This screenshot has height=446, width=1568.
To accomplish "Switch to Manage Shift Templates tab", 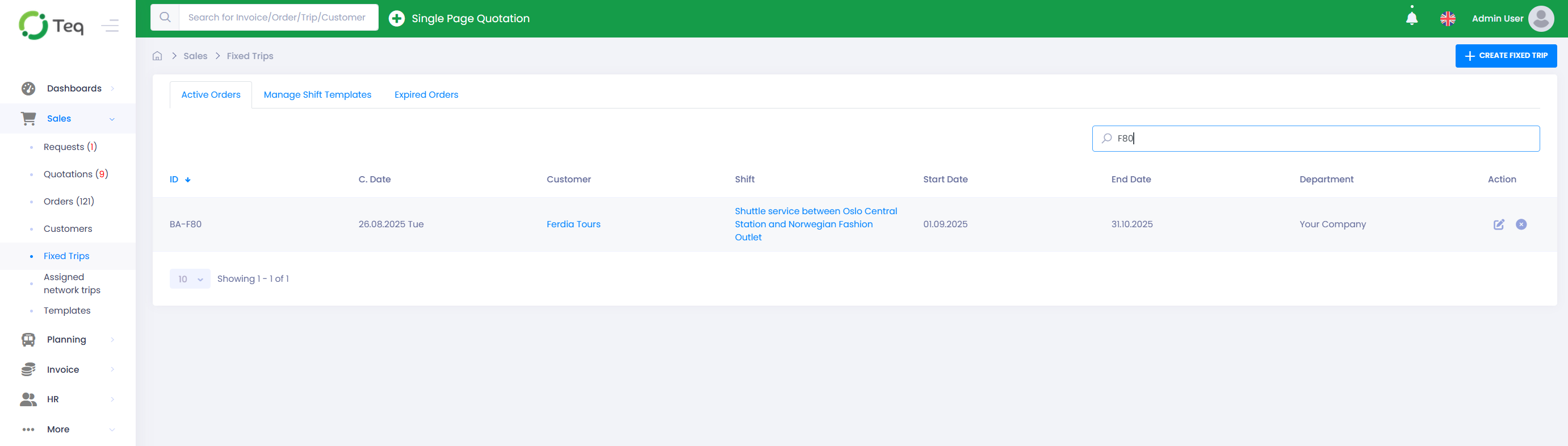I will click(317, 94).
